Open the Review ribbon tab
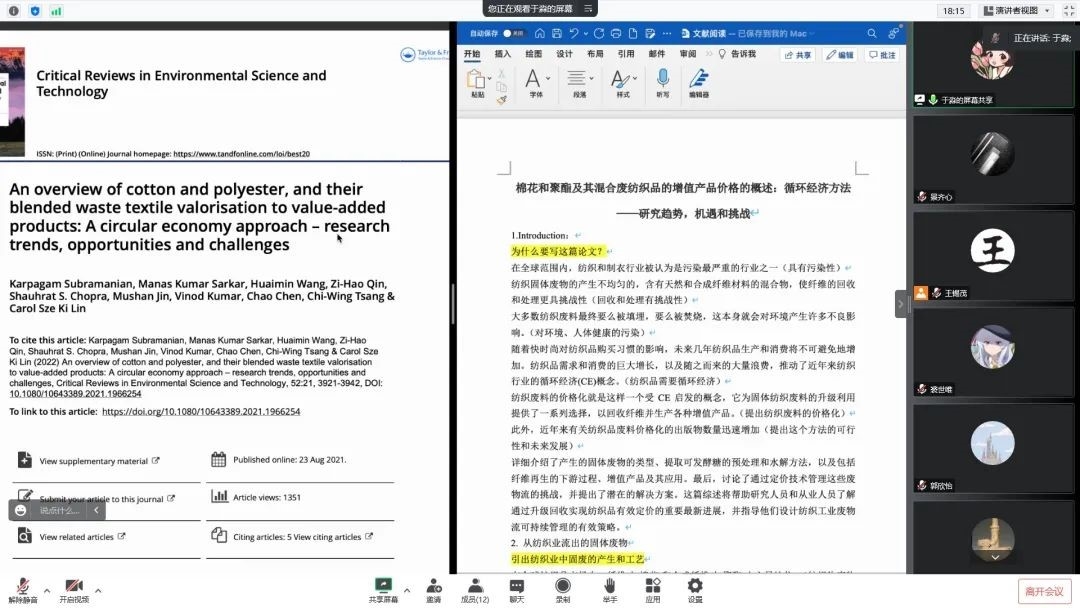 click(688, 54)
